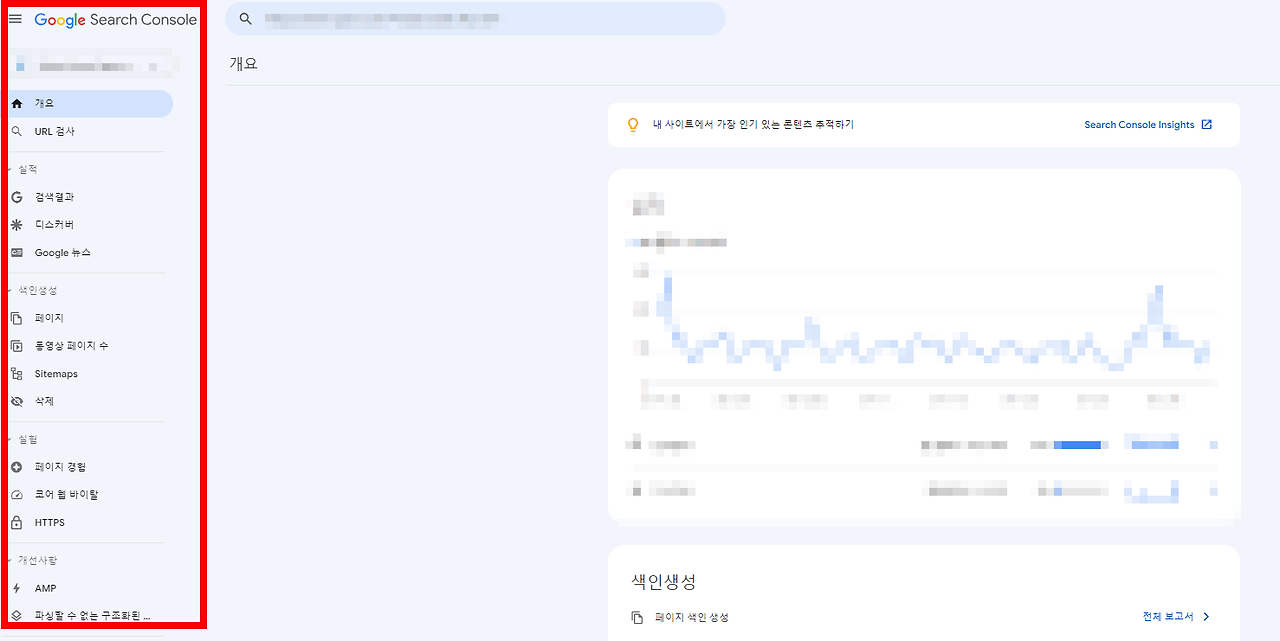The height and width of the screenshot is (641, 1280).
Task: Click the pages icon next to 페이지
Action: 16,318
